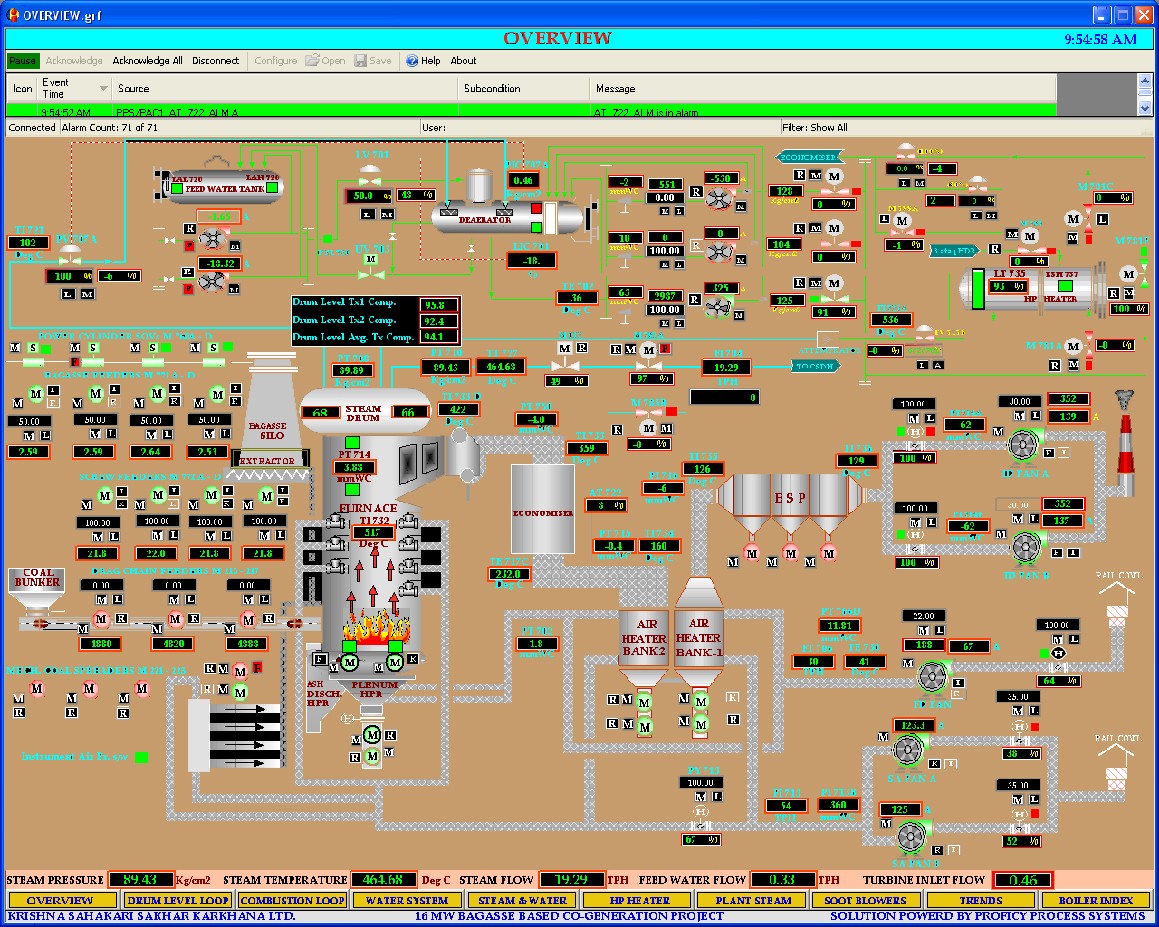
Task: Click the ID FAN B fan icon
Action: pos(1026,548)
